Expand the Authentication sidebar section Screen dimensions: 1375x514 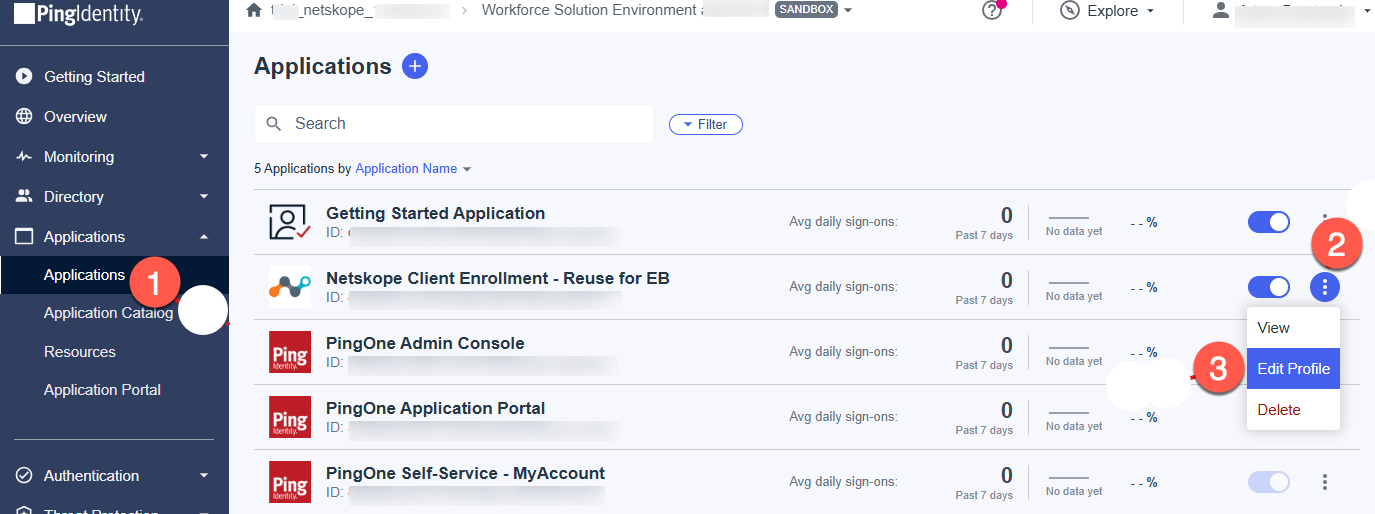204,476
